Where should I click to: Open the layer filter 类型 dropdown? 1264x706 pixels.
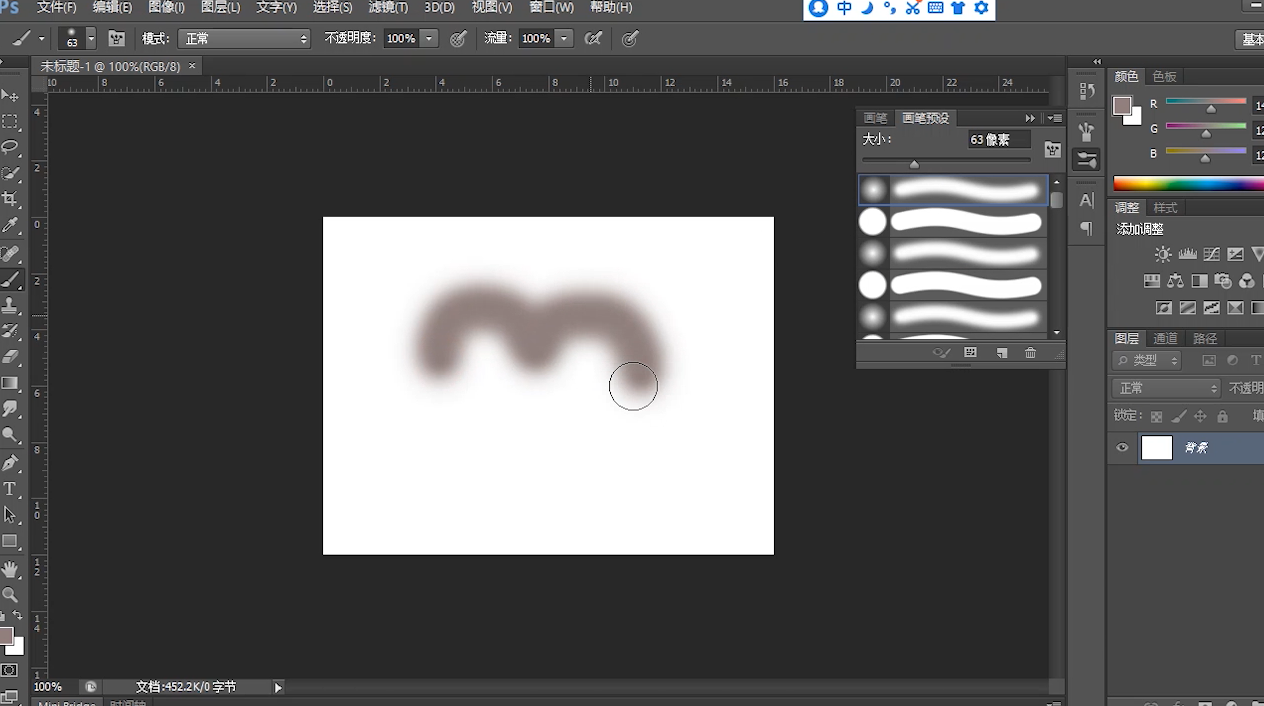point(1147,360)
